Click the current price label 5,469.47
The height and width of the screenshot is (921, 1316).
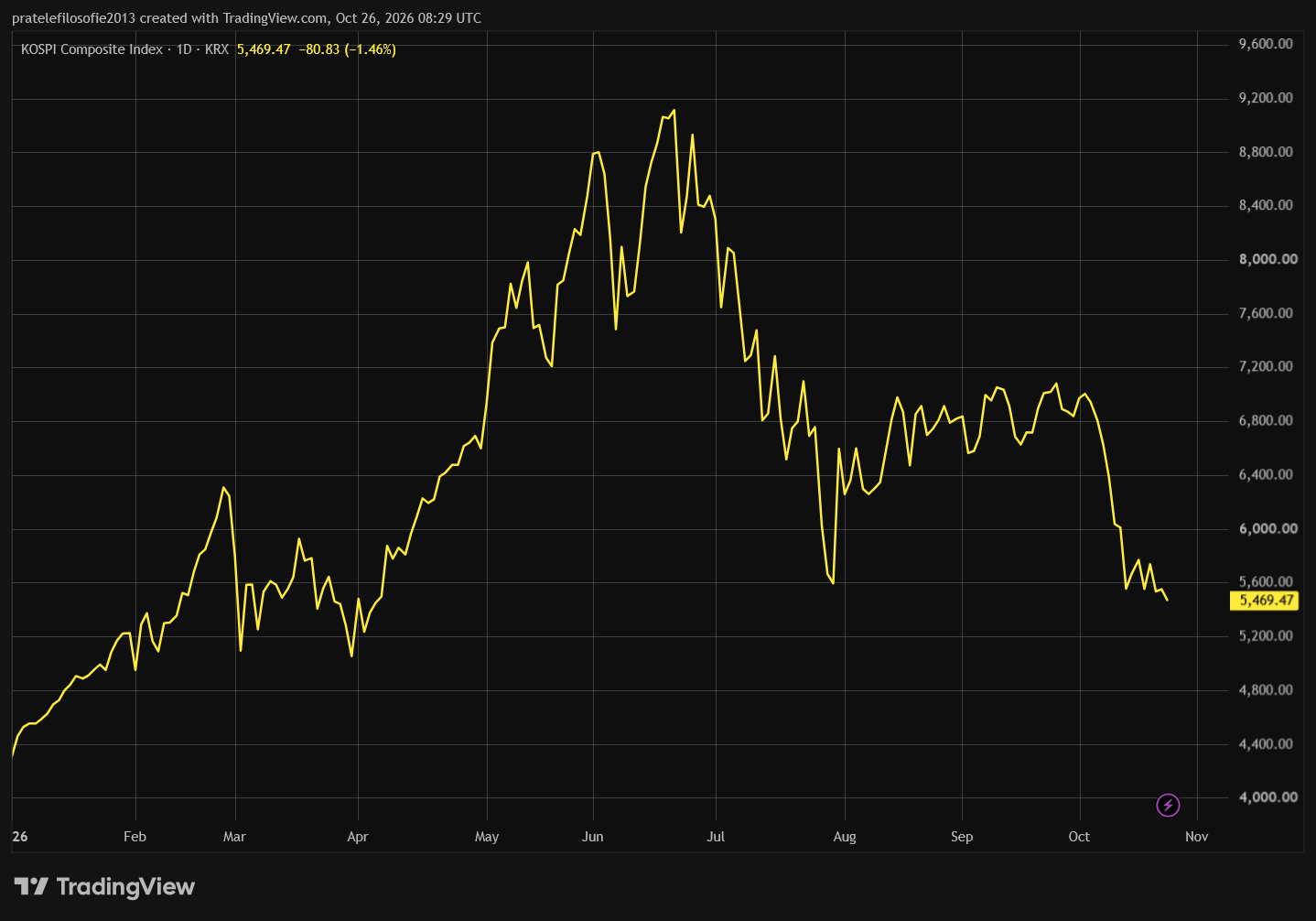click(x=1267, y=601)
